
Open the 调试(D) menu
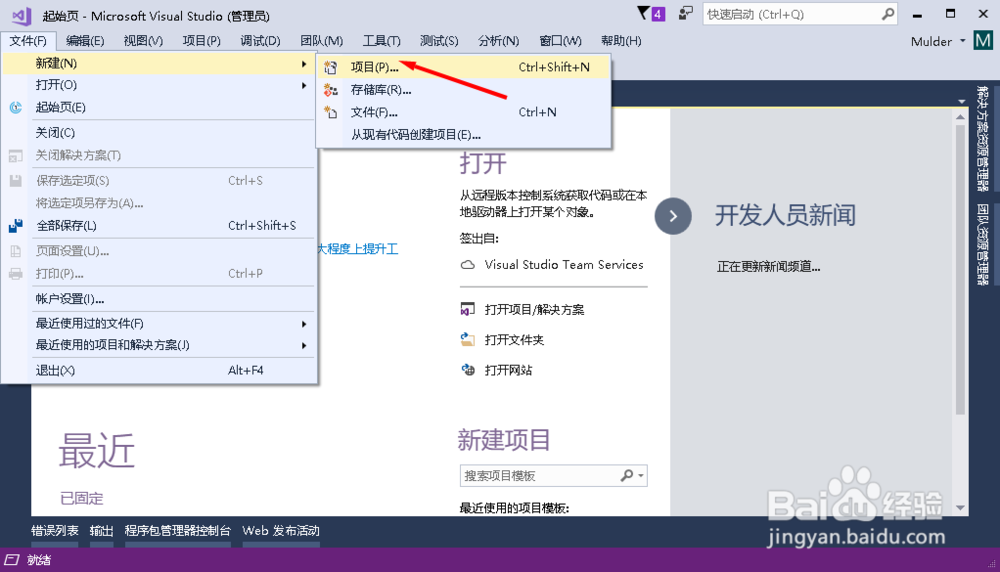click(260, 41)
